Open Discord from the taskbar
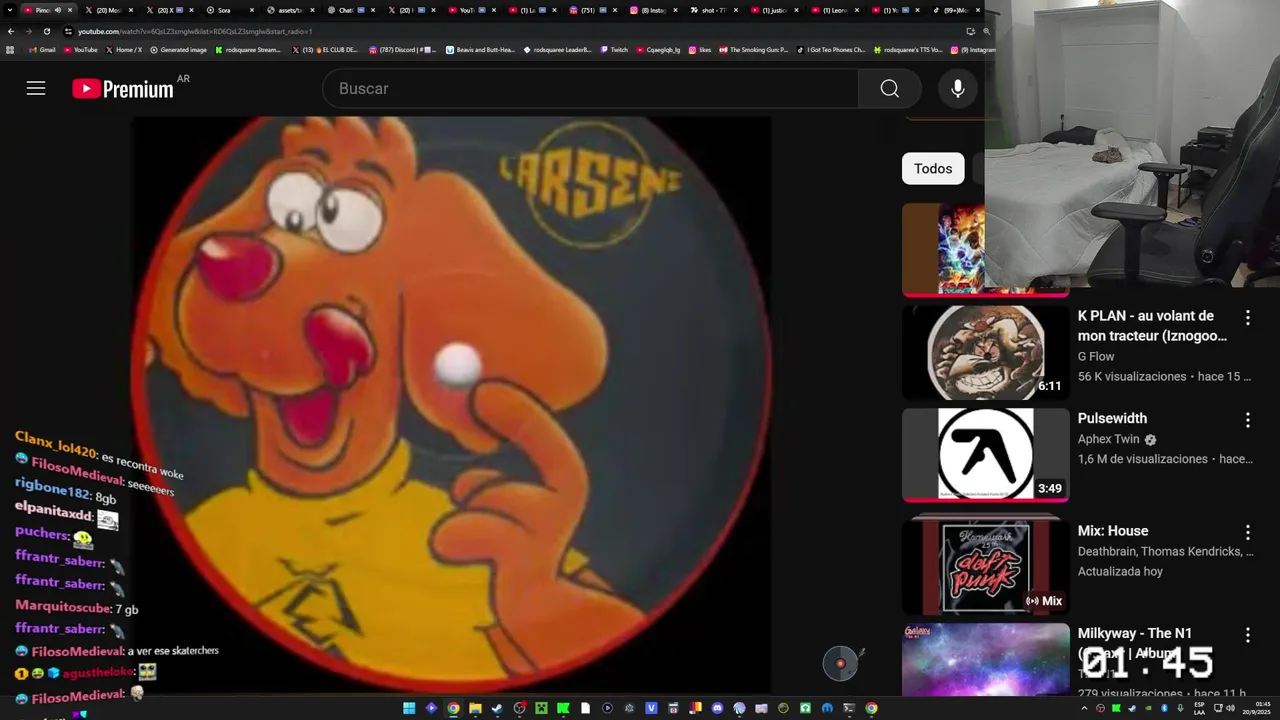 click(717, 708)
